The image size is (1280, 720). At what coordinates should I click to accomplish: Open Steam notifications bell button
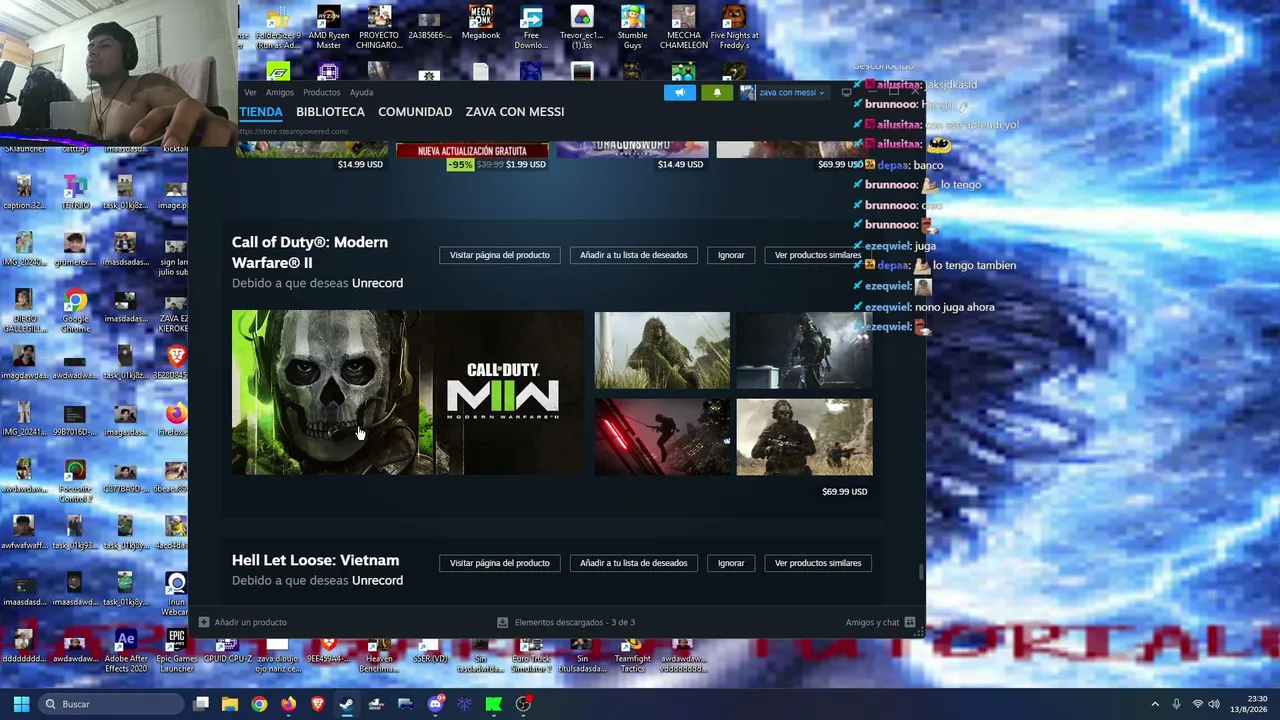717,92
